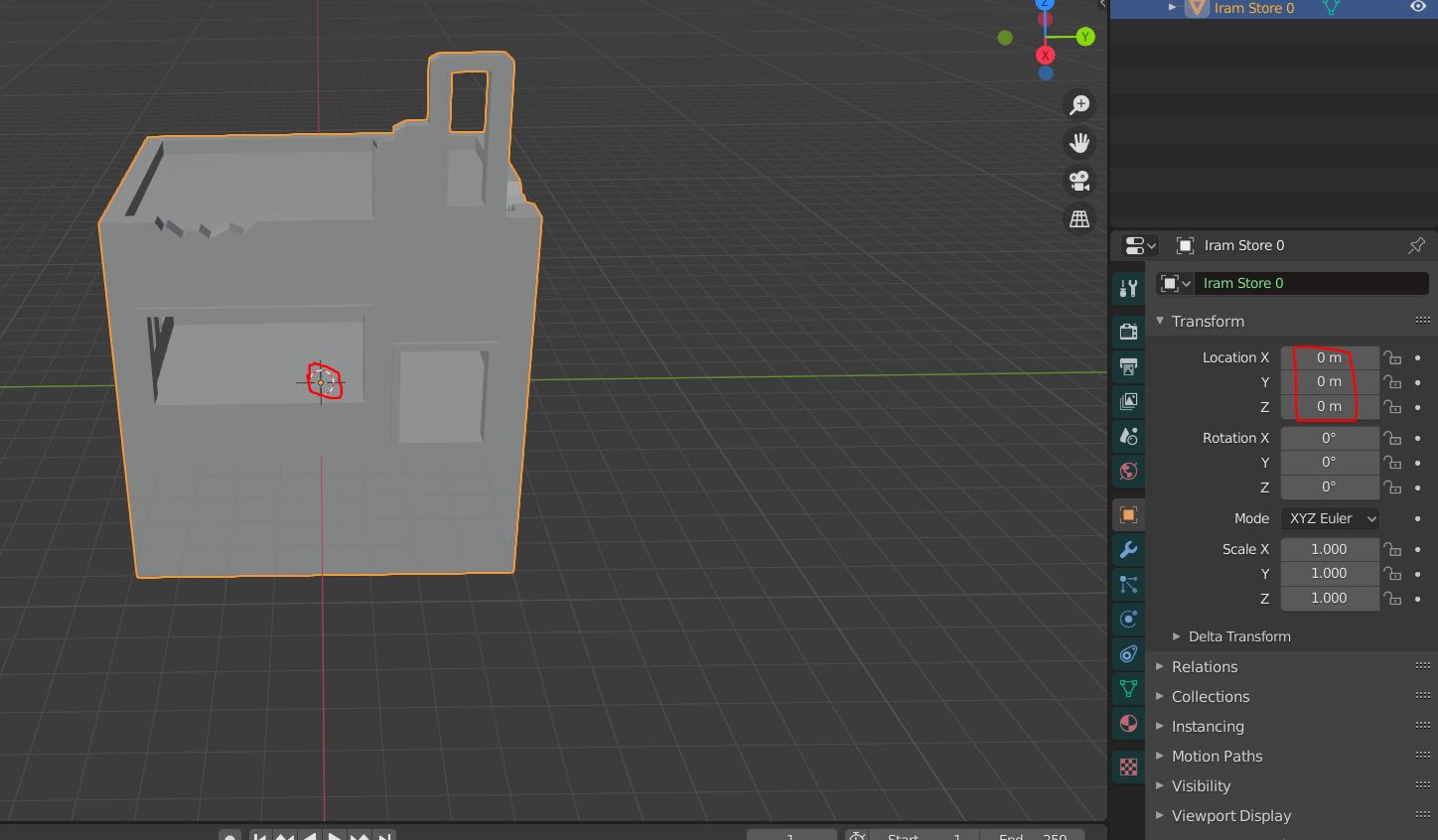Click the Location Z value field

click(1330, 406)
